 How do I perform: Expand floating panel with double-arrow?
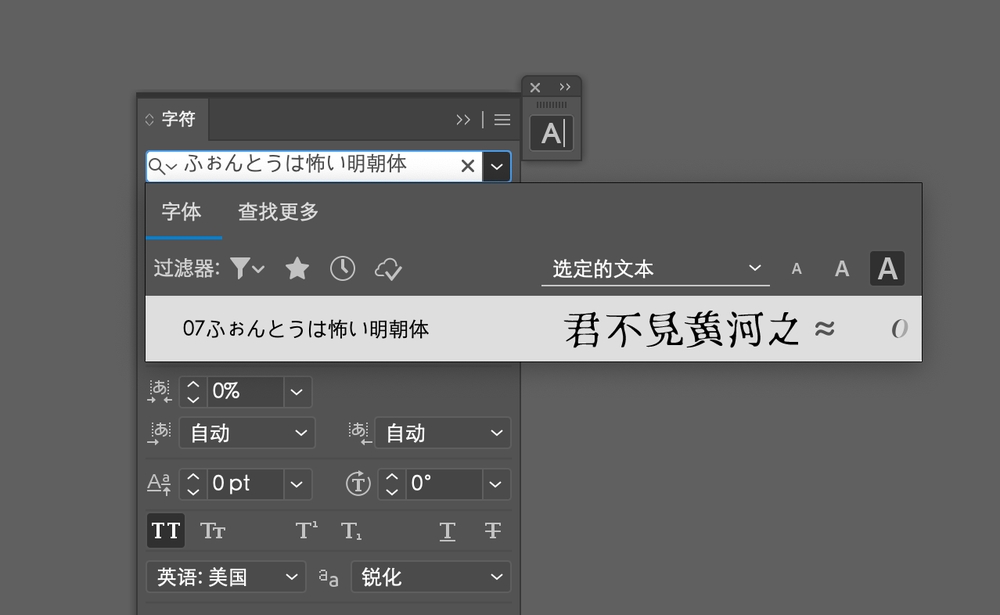(565, 87)
